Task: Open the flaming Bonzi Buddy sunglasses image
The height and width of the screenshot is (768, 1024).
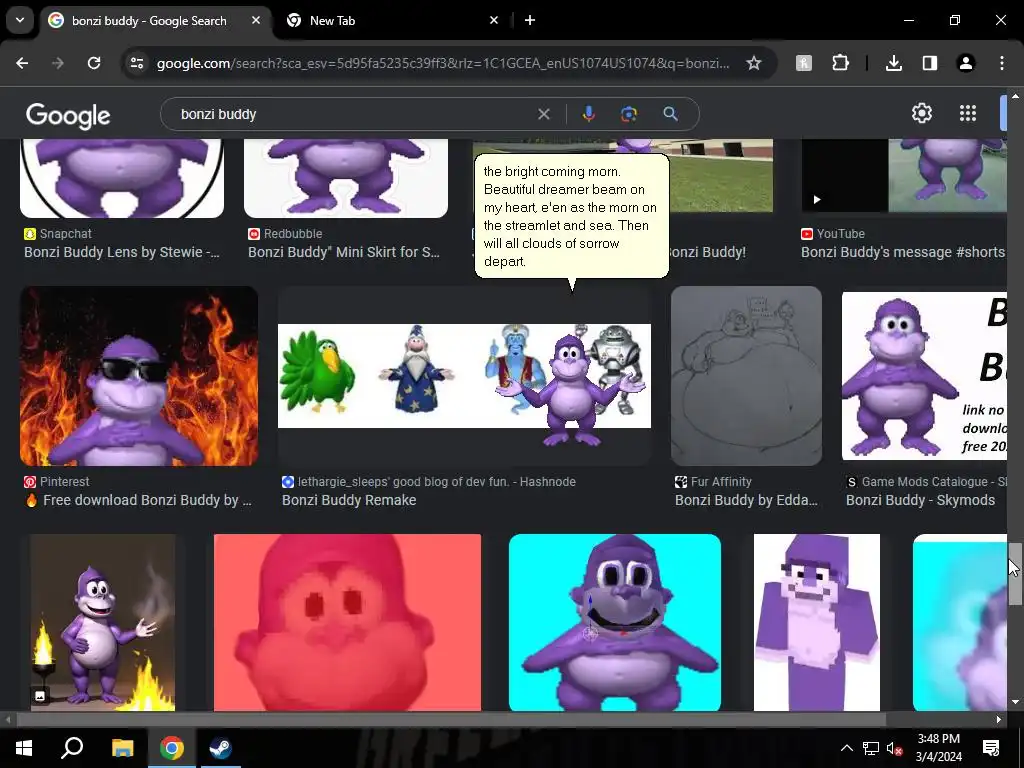Action: tap(139, 376)
